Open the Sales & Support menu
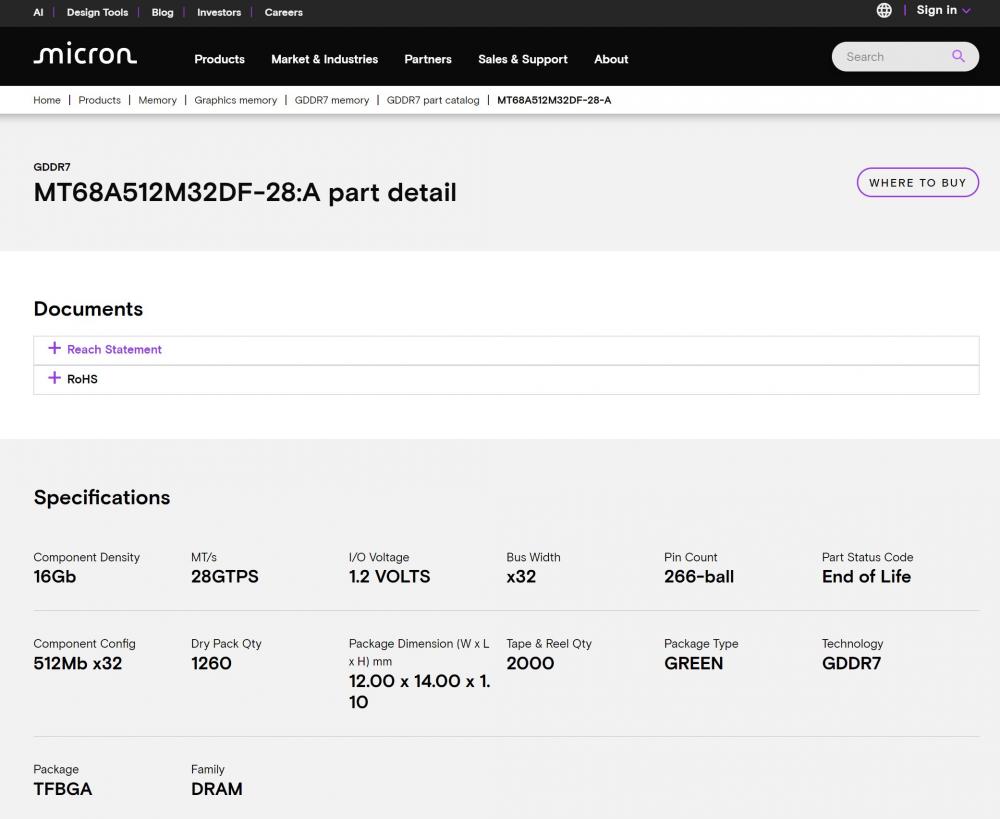 point(523,59)
